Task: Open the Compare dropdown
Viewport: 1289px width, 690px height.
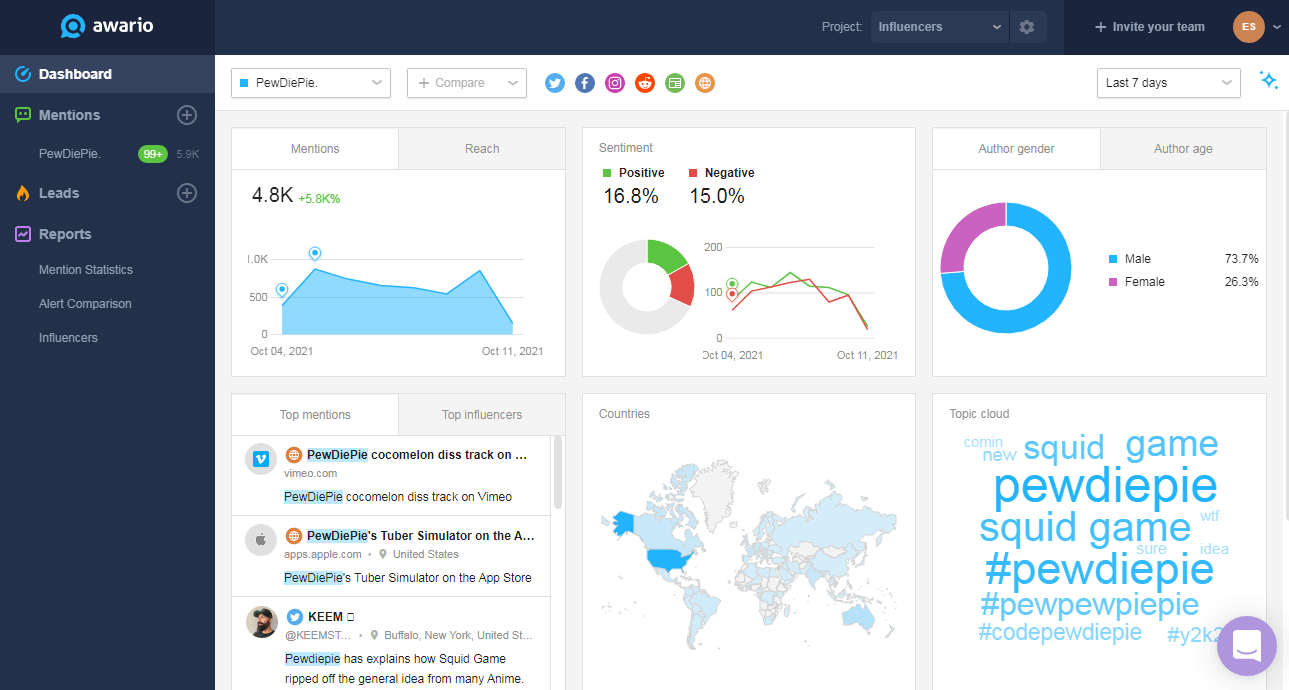Action: [467, 83]
